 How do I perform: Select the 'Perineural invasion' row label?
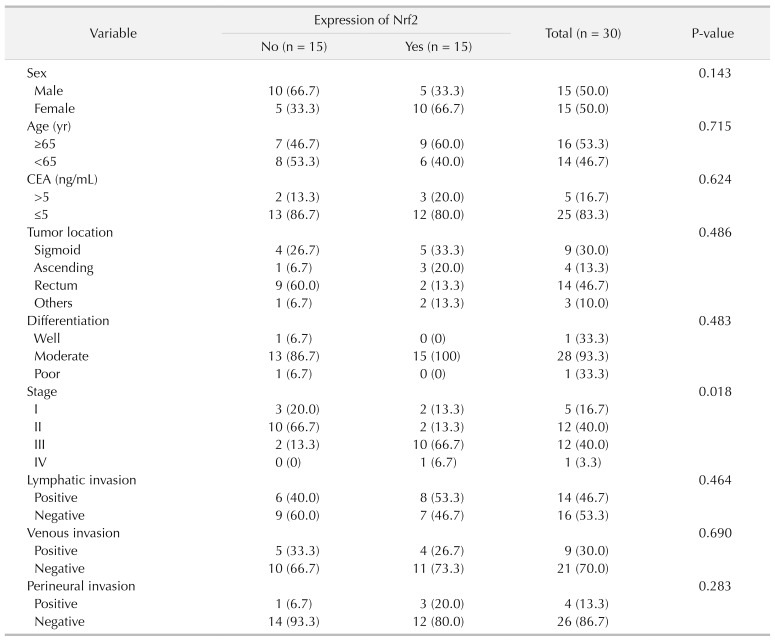tap(78, 584)
